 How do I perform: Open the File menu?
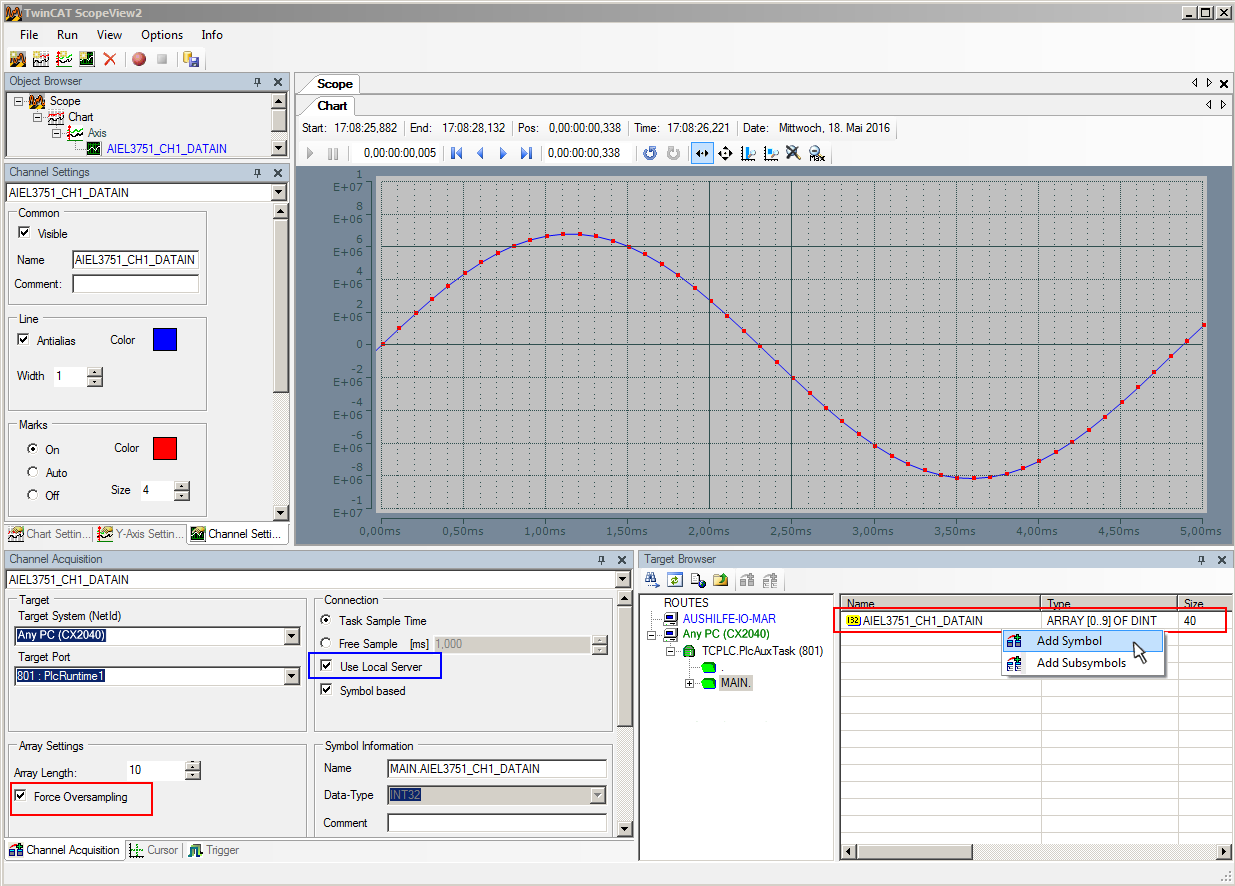[x=29, y=34]
